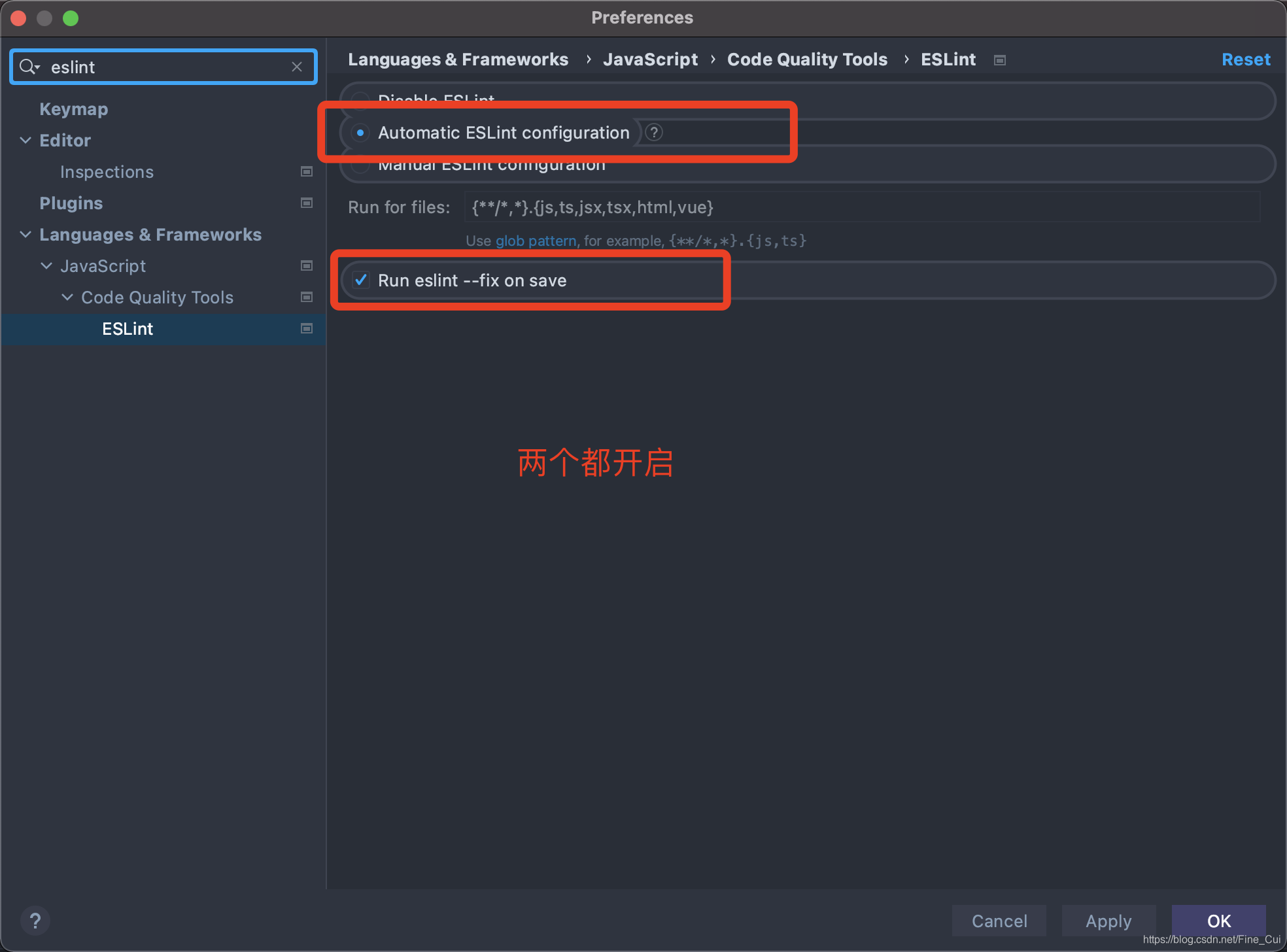The height and width of the screenshot is (952, 1287).
Task: Uncheck Run eslint --fix on save
Action: pyautogui.click(x=362, y=280)
